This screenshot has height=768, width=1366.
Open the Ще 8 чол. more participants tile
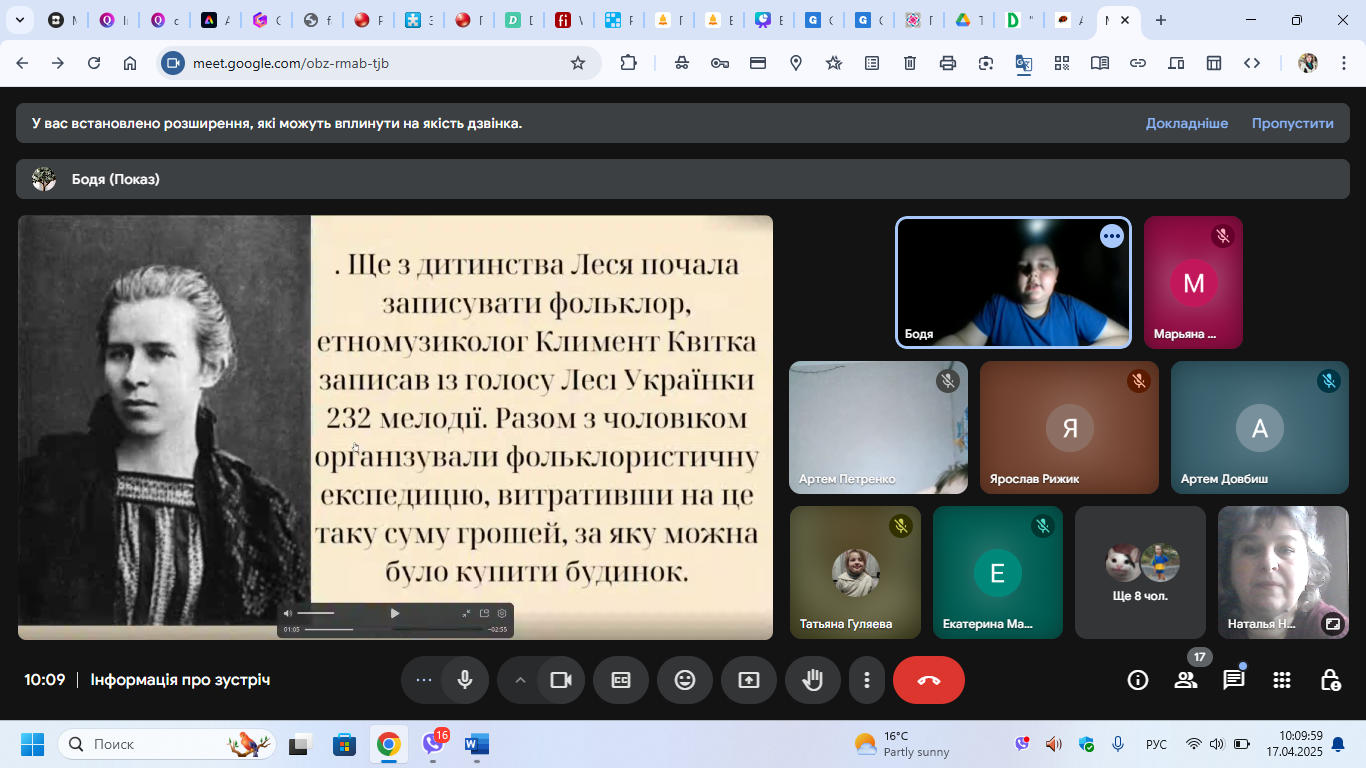pos(1140,572)
